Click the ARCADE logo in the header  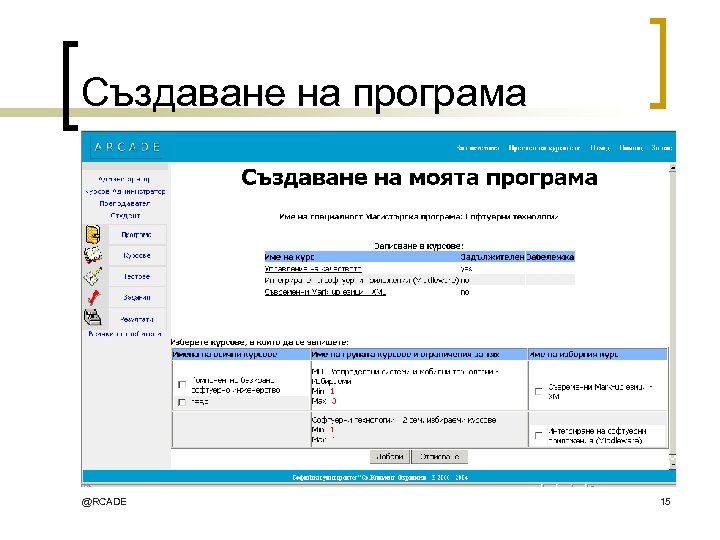(x=127, y=147)
